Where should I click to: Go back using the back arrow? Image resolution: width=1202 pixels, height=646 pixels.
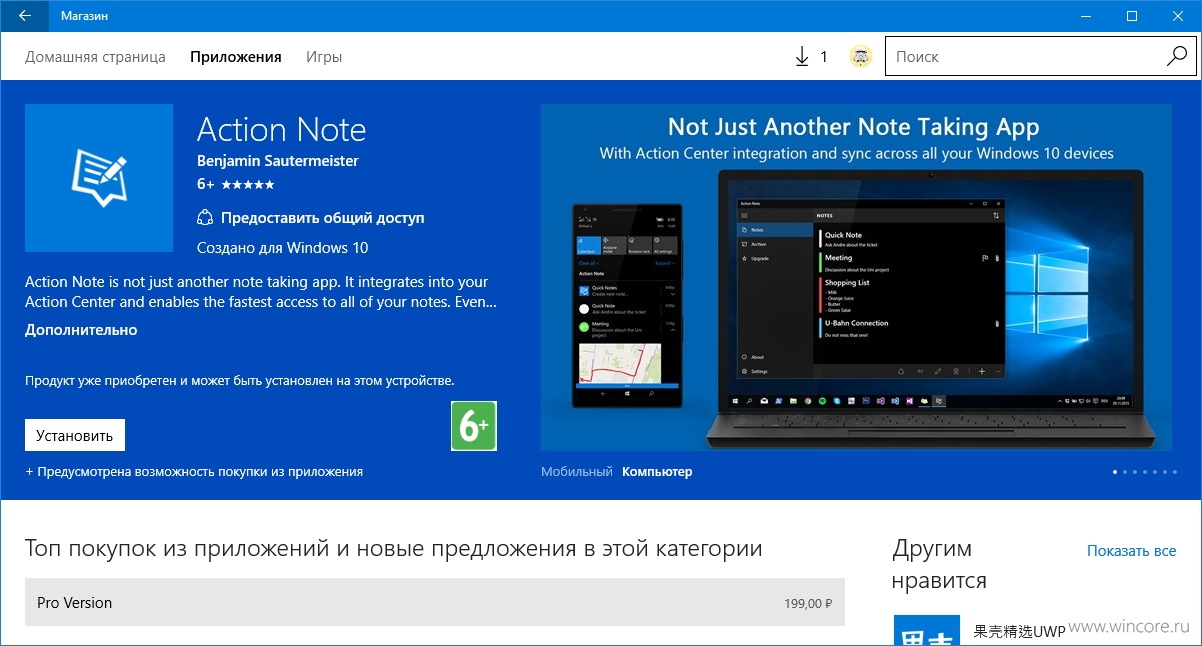click(24, 16)
